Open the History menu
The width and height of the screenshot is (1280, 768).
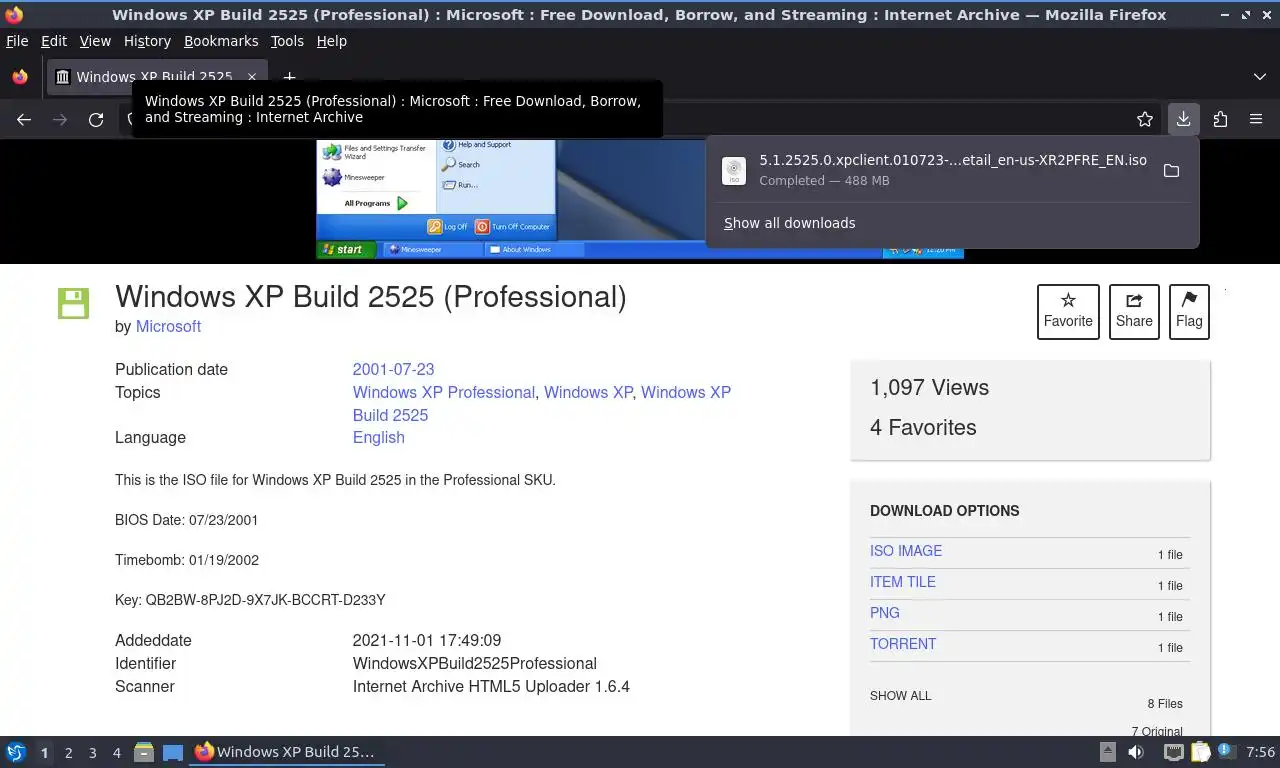147,41
